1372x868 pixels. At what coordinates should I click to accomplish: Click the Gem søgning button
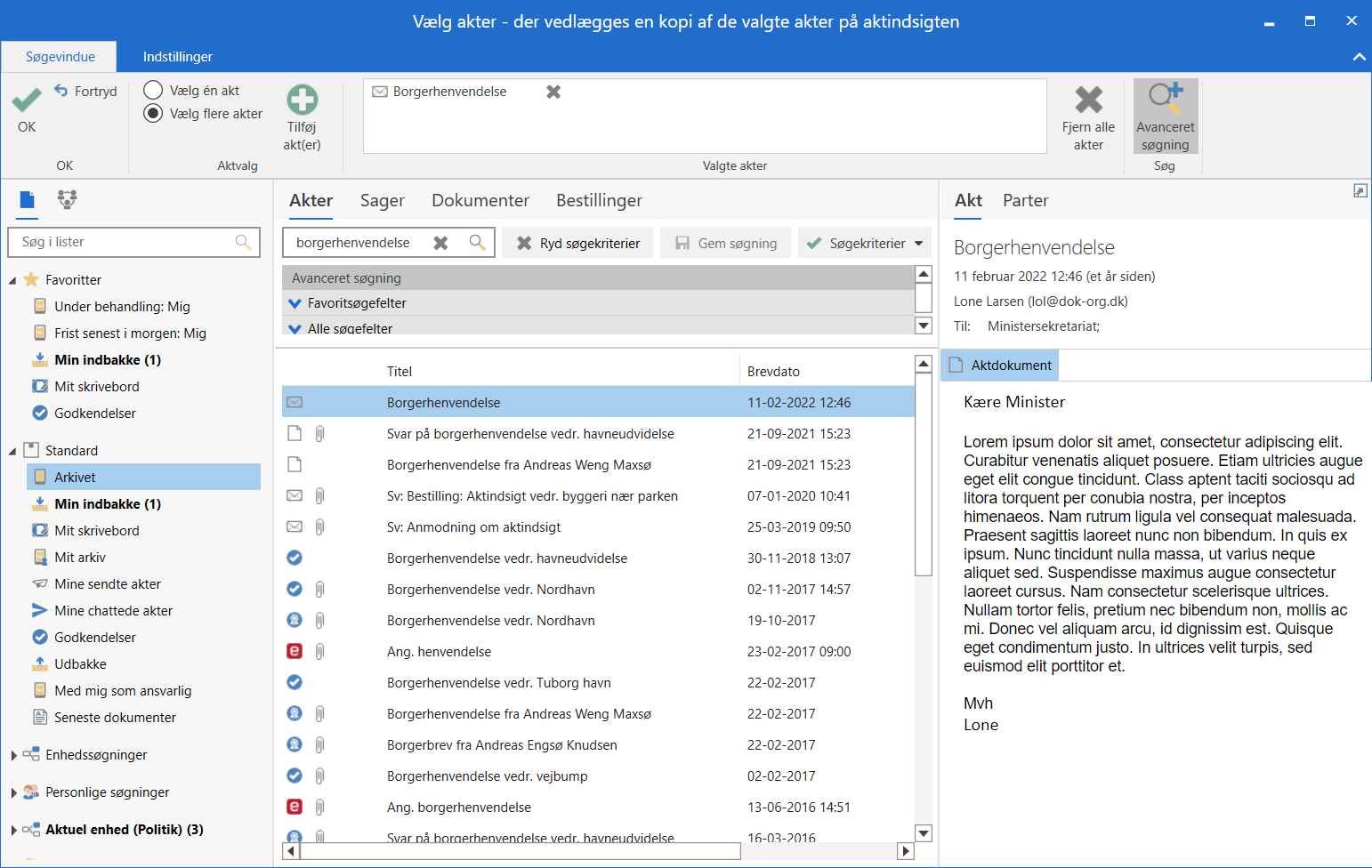(726, 243)
